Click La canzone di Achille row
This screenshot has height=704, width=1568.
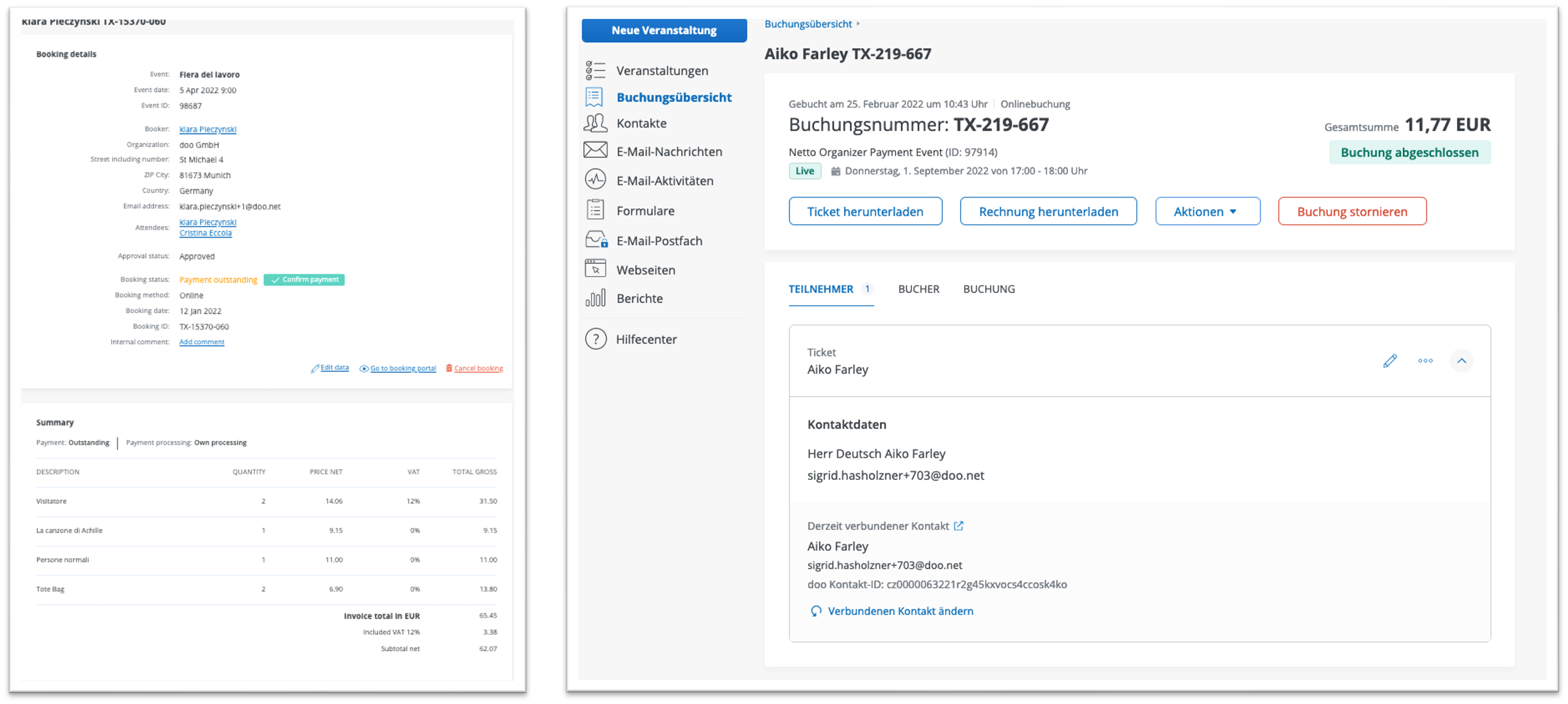coord(266,531)
